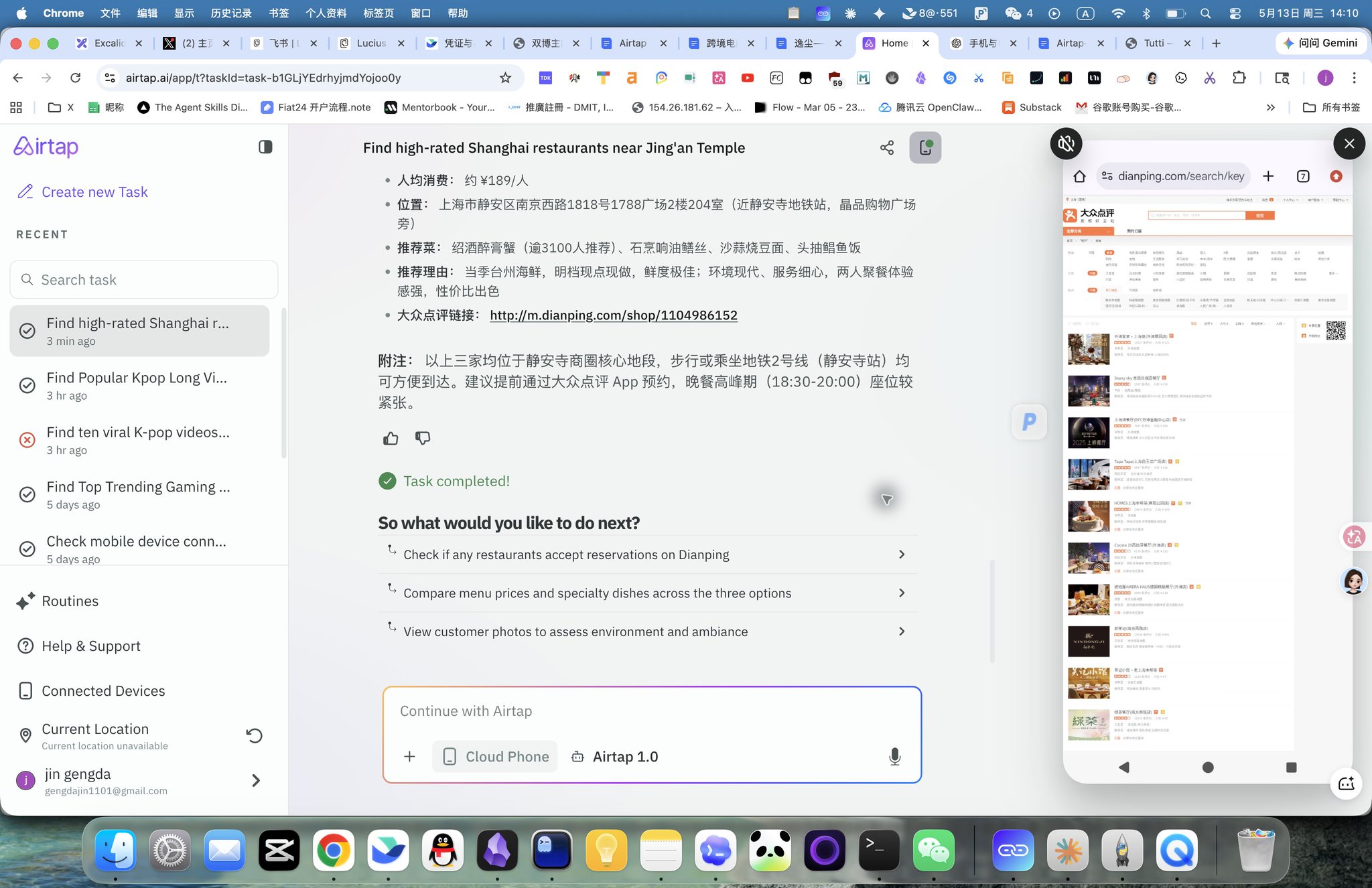Open Check mobile device conn... task
This screenshot has height=888, width=1372.
(139, 549)
